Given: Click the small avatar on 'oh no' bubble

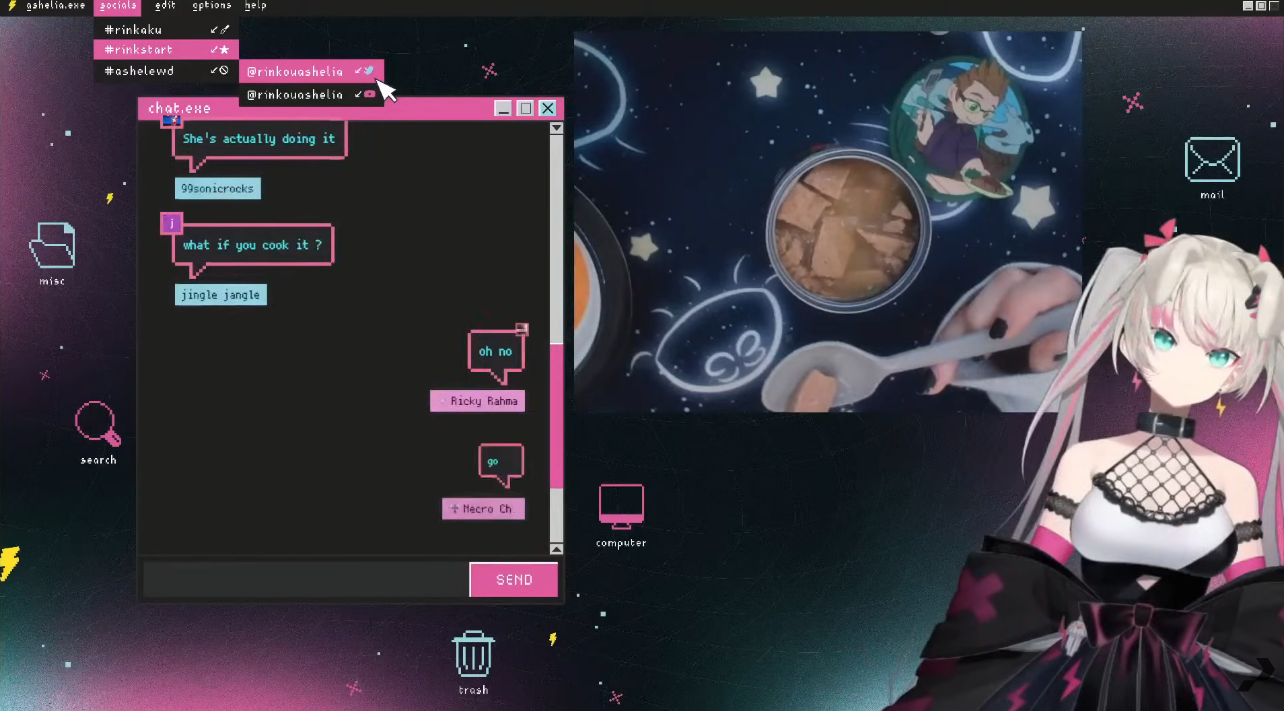Looking at the screenshot, I should pos(521,328).
